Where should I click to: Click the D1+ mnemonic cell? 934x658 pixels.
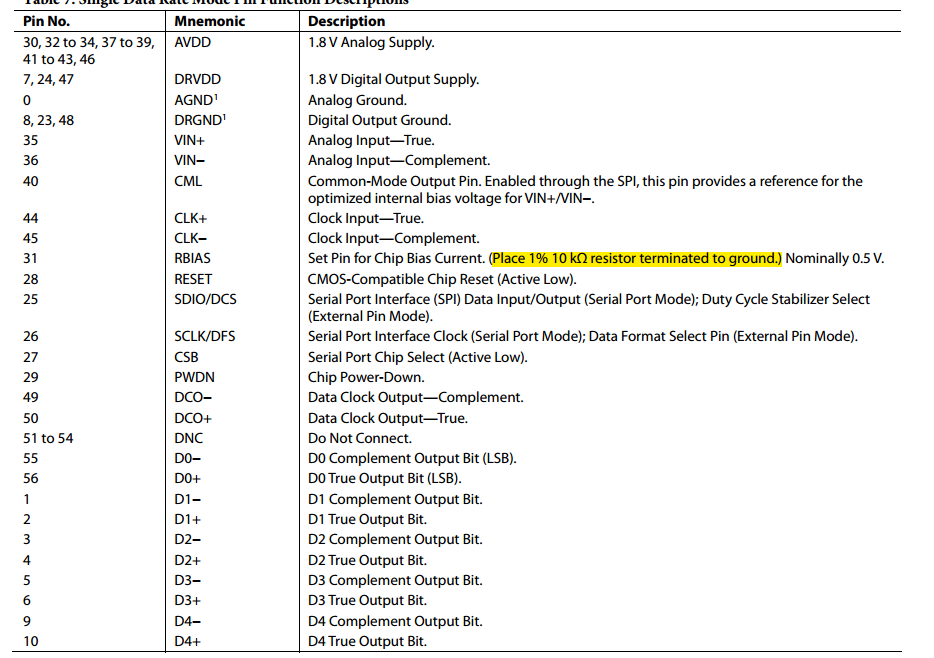pos(188,520)
